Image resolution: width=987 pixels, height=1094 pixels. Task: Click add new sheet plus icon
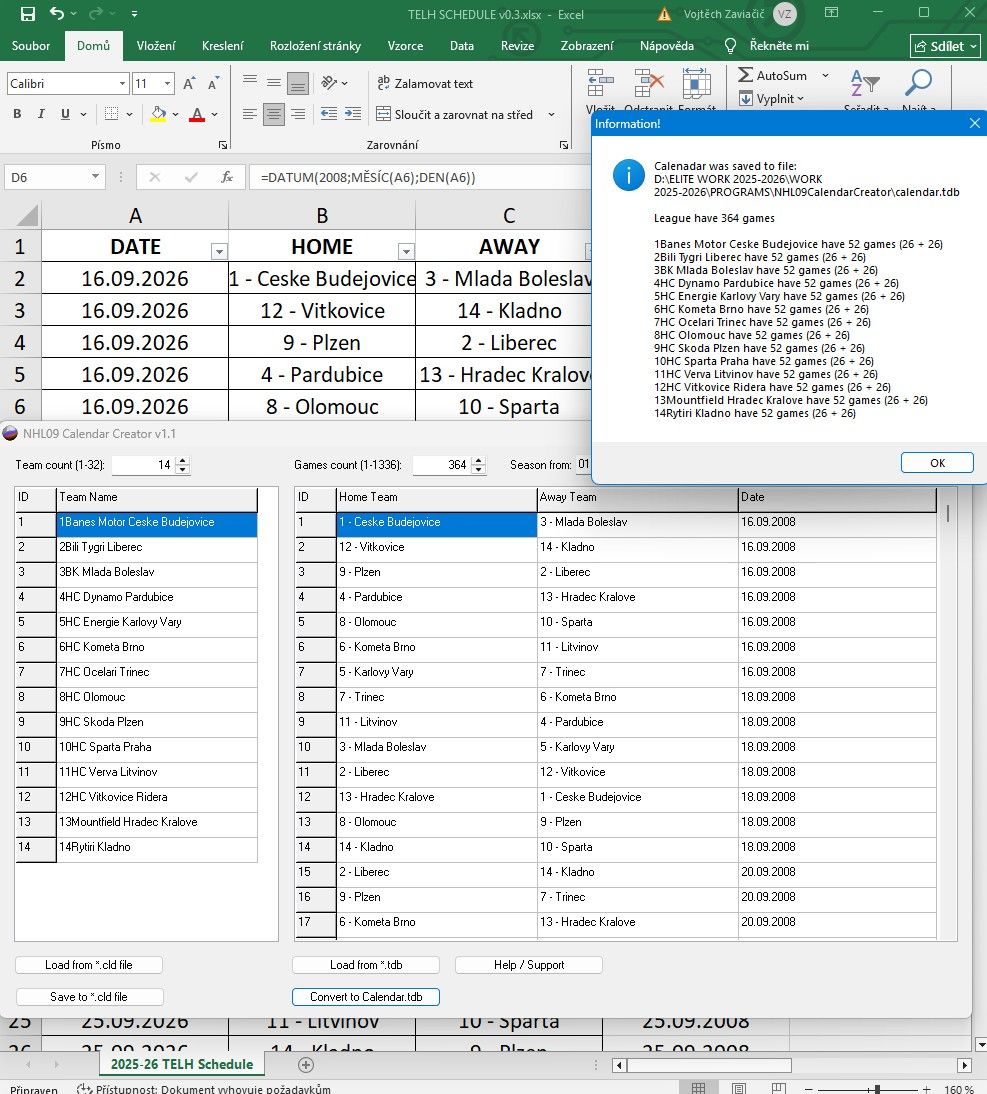[x=306, y=1065]
